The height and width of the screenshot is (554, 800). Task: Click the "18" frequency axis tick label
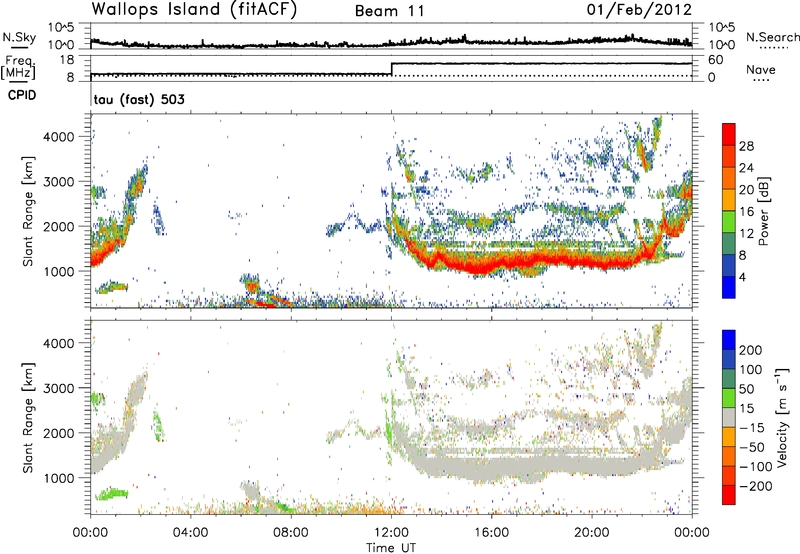(x=67, y=60)
